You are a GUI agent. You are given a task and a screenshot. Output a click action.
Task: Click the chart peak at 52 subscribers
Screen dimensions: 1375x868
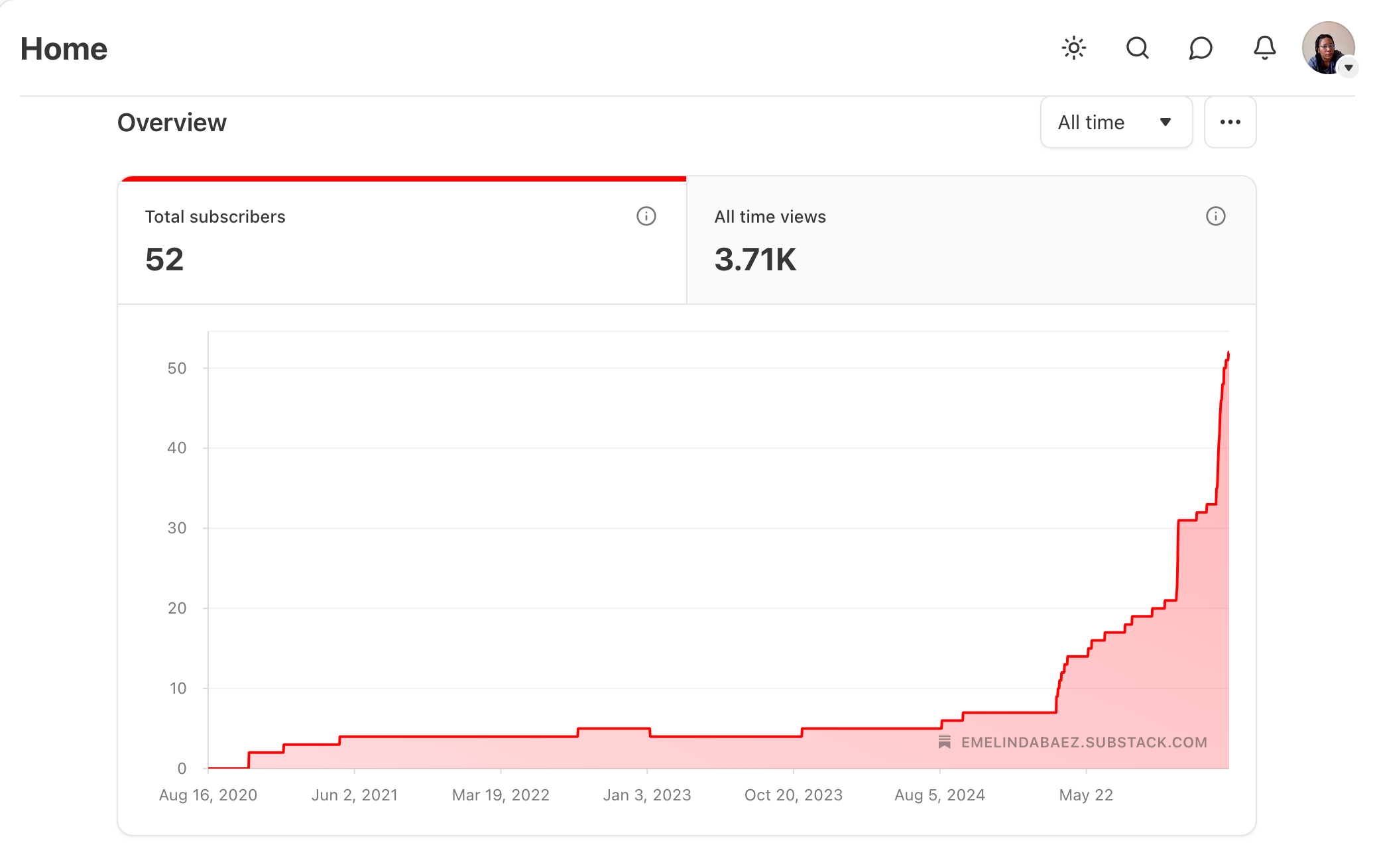tap(1228, 354)
